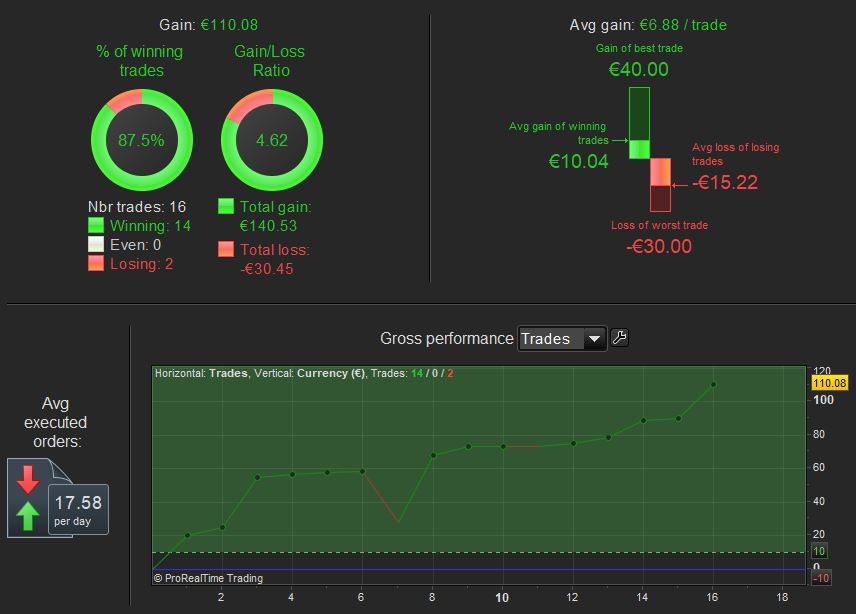Click the white Even legend swatch
Screen dimensions: 856x614
96,244
